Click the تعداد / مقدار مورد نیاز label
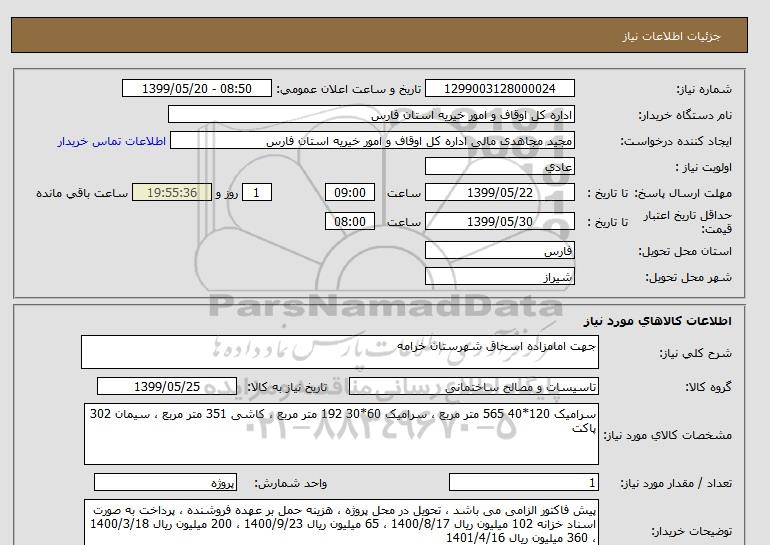Viewport: 770px width, 545px height. 676,484
